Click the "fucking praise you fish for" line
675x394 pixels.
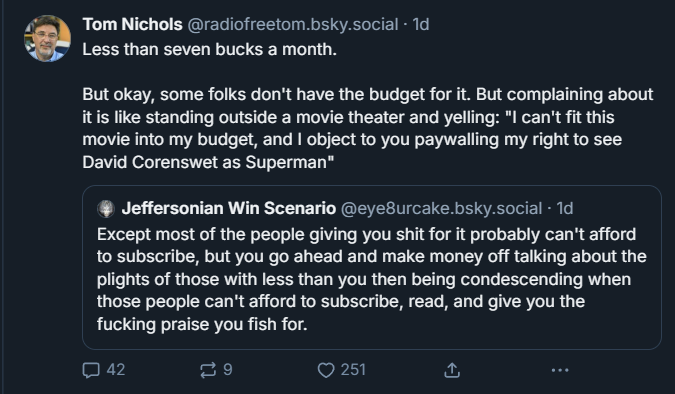pyautogui.click(x=202, y=324)
